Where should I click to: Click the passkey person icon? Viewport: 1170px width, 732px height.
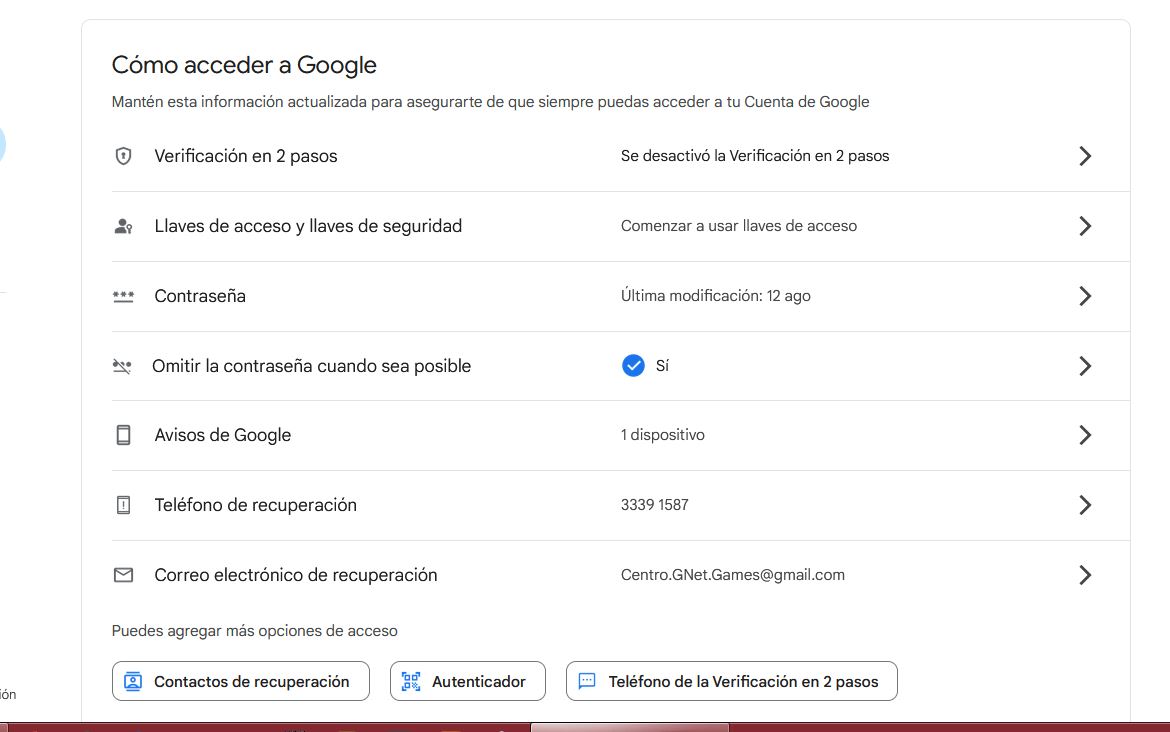click(x=123, y=226)
